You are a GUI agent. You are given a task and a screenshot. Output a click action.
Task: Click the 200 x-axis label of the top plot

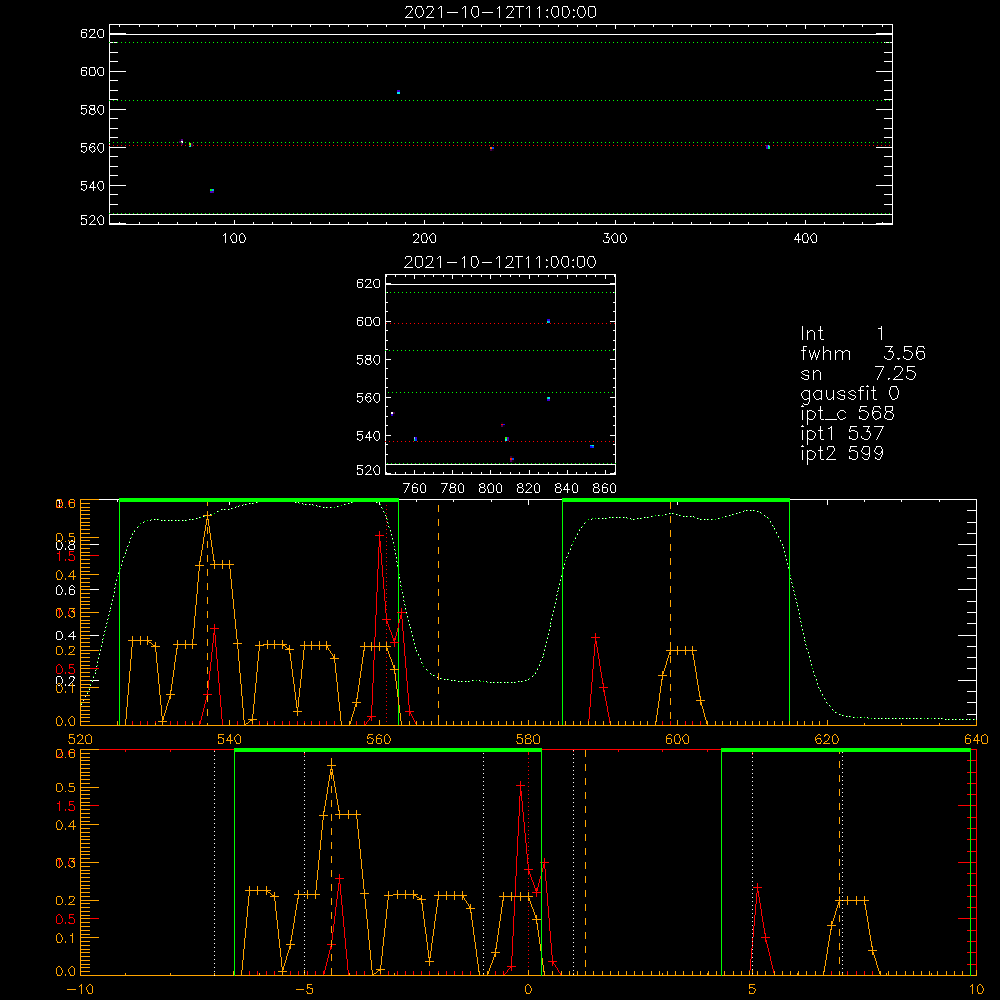[x=424, y=239]
